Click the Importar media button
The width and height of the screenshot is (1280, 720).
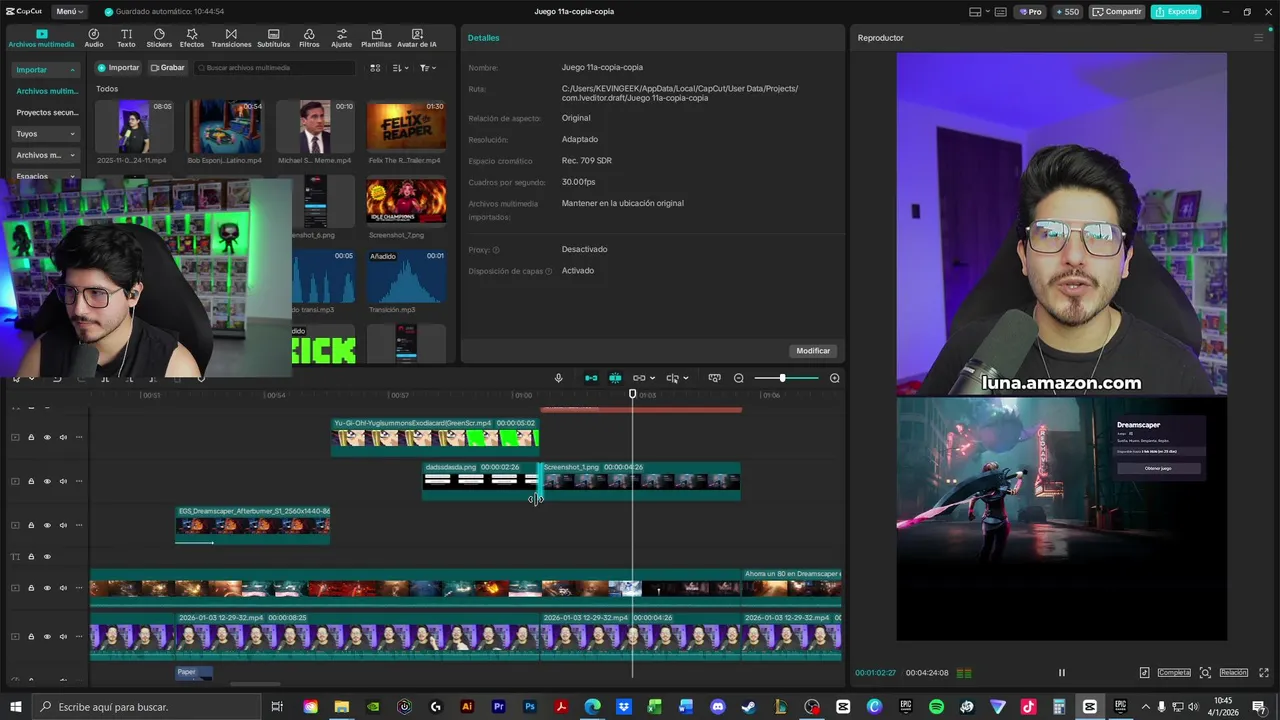coord(118,68)
